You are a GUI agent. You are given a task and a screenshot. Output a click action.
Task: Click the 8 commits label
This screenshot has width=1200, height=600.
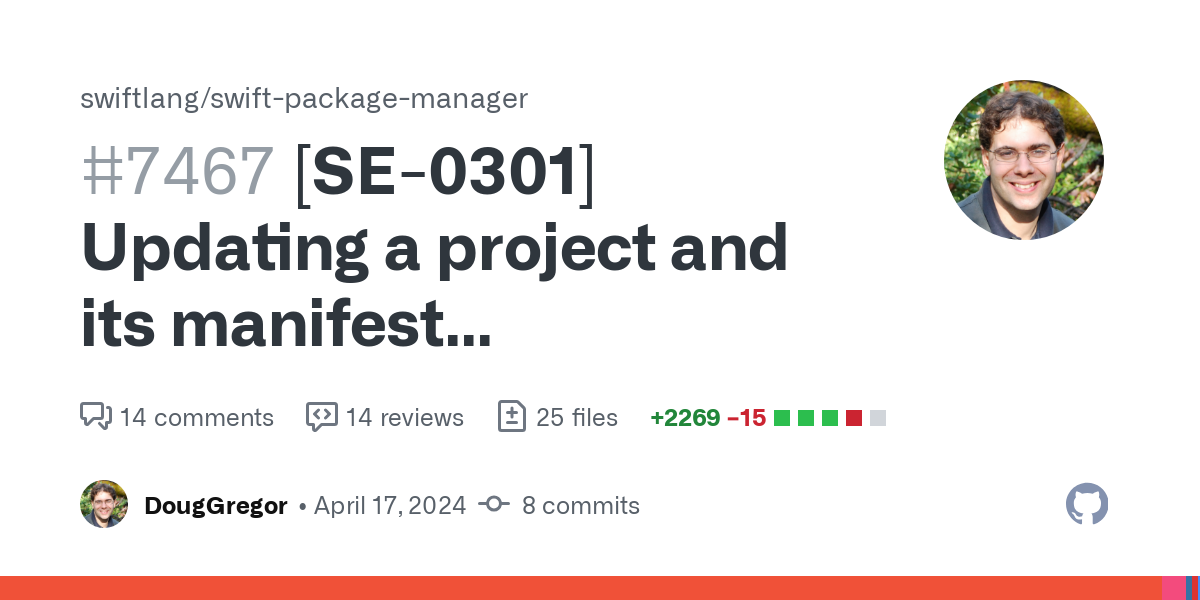click(x=581, y=506)
